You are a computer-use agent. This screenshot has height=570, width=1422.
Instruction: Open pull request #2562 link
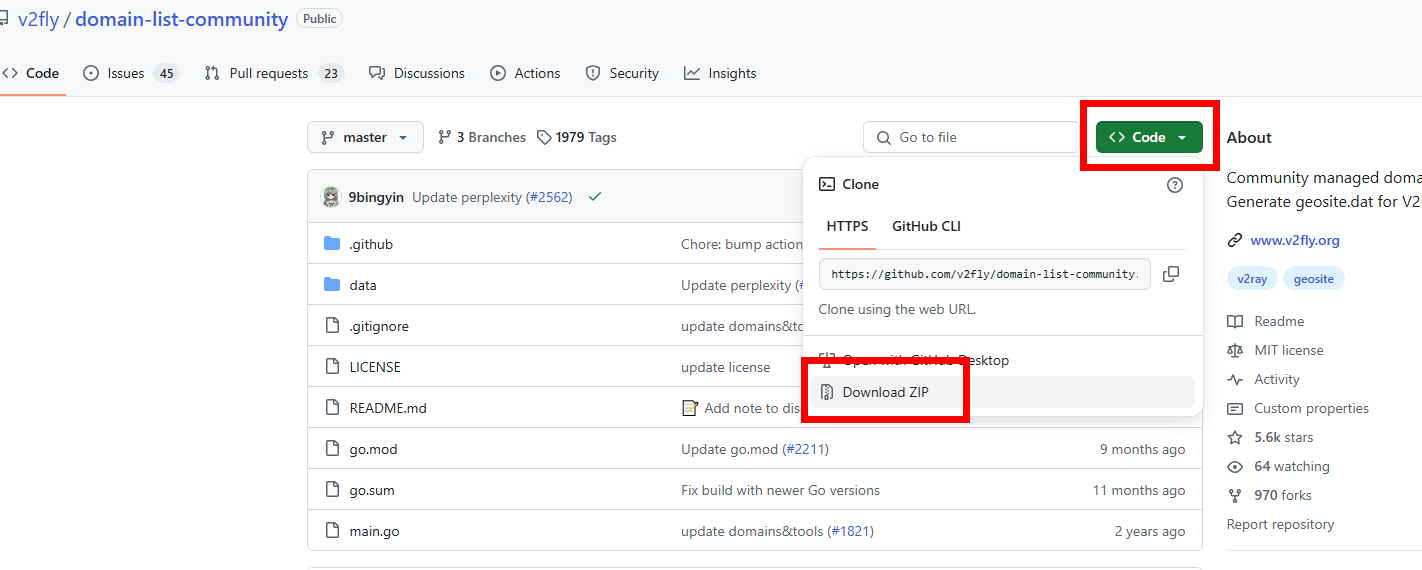[x=549, y=197]
